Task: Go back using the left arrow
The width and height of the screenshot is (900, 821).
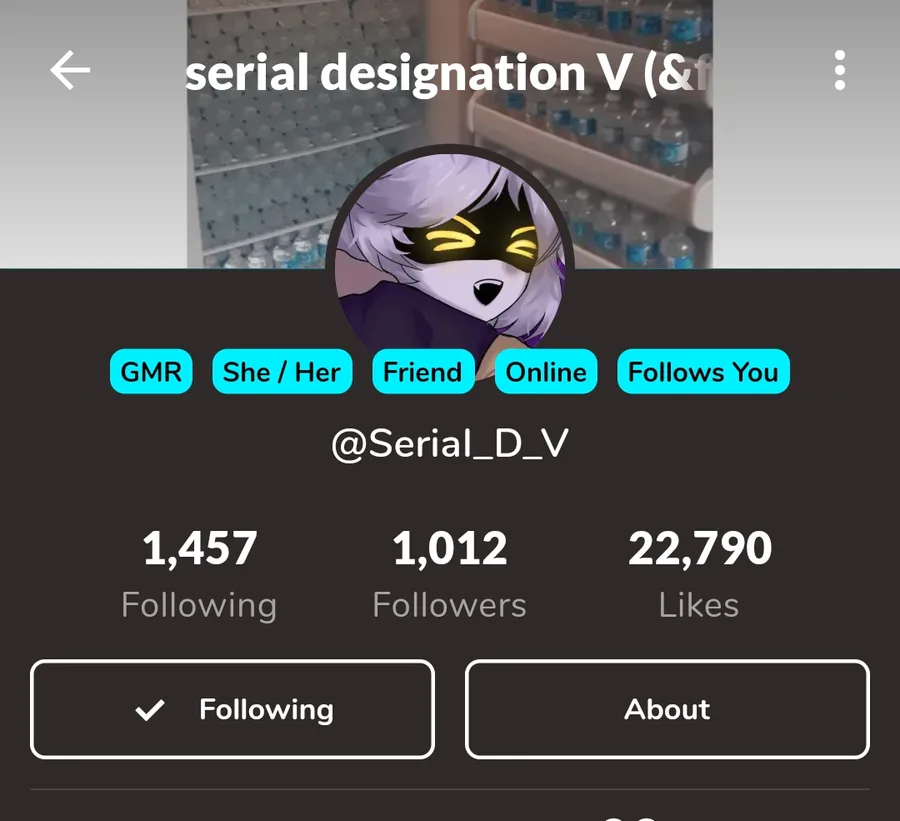Action: tap(70, 70)
